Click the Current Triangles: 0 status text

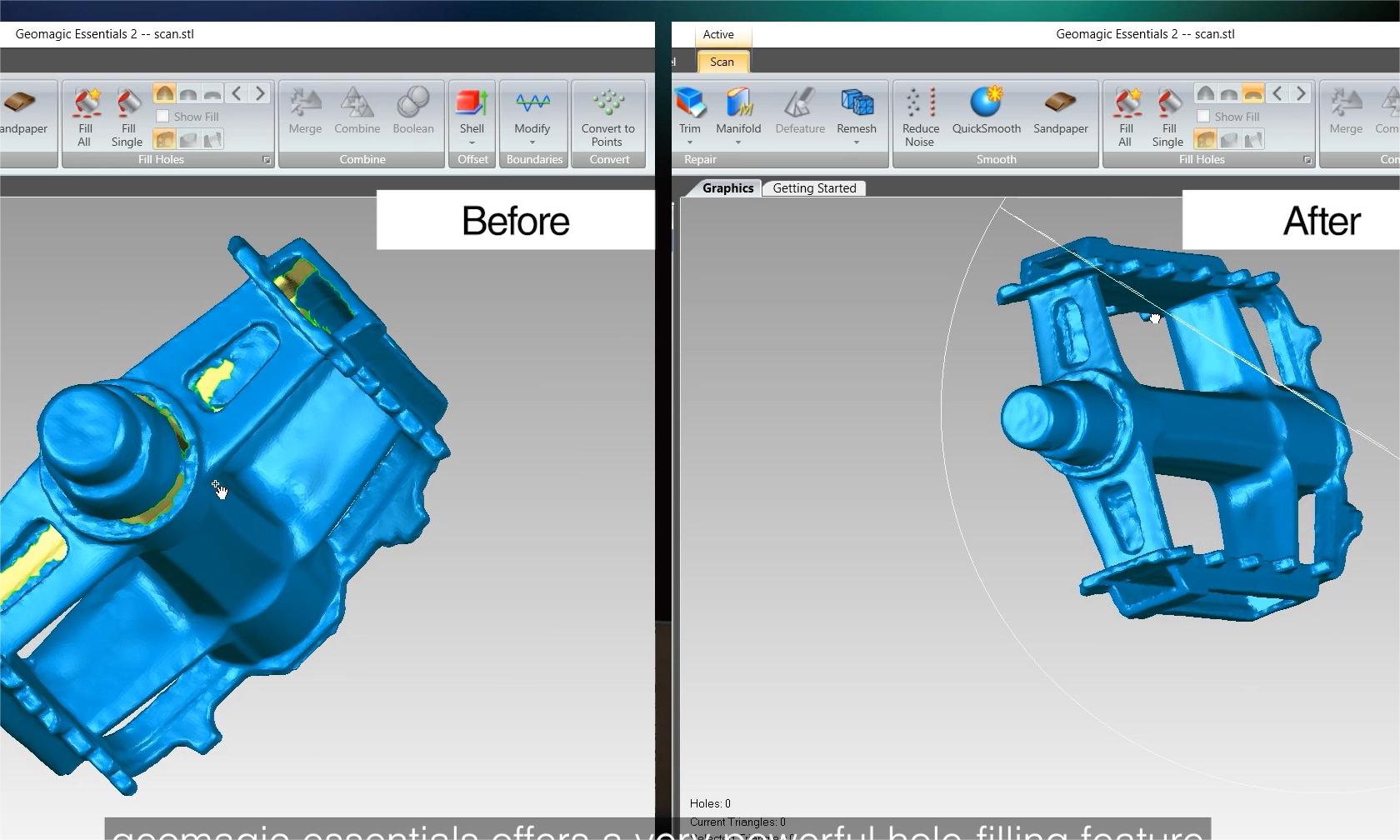click(x=737, y=822)
